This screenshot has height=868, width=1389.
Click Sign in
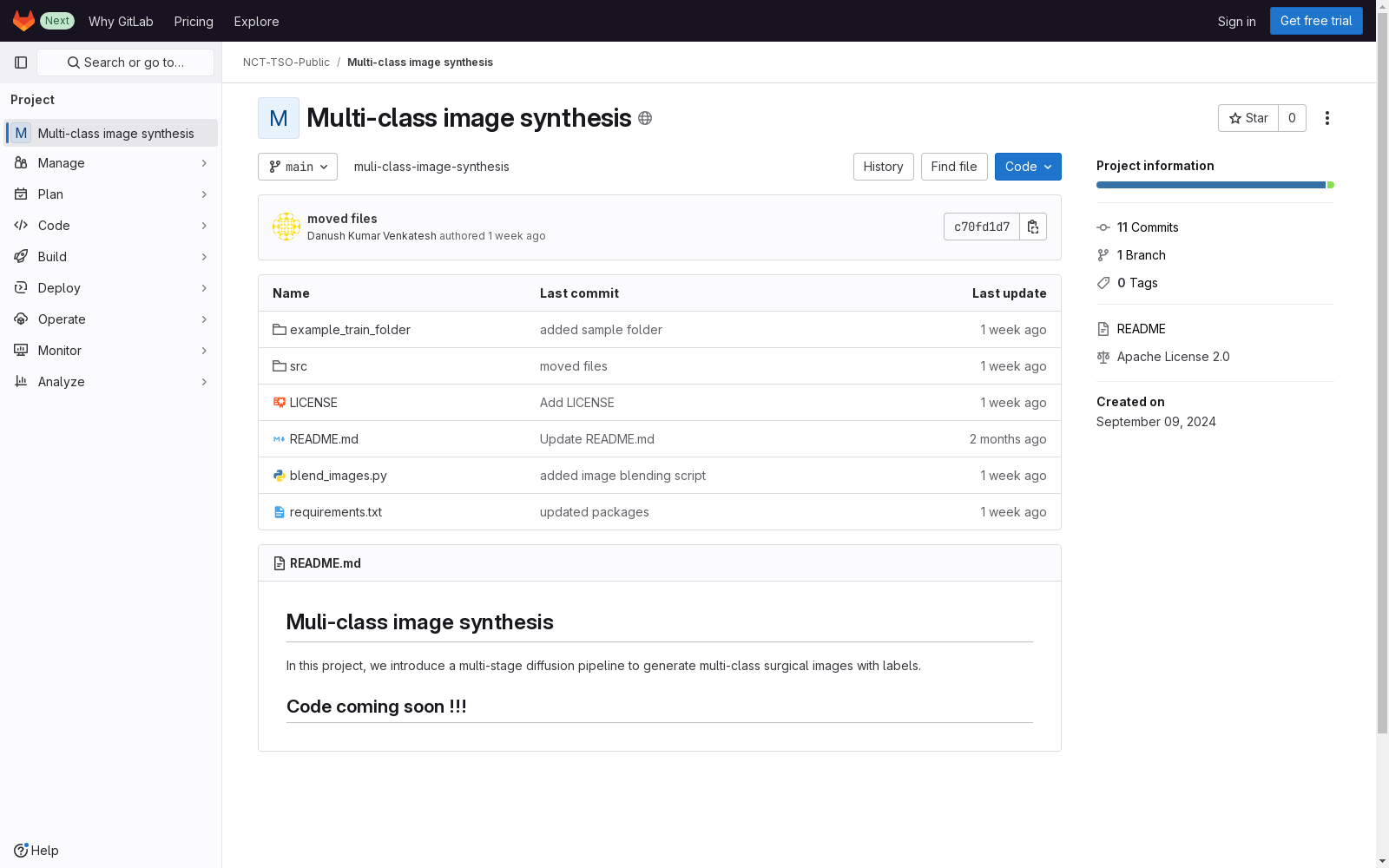pyautogui.click(x=1236, y=22)
